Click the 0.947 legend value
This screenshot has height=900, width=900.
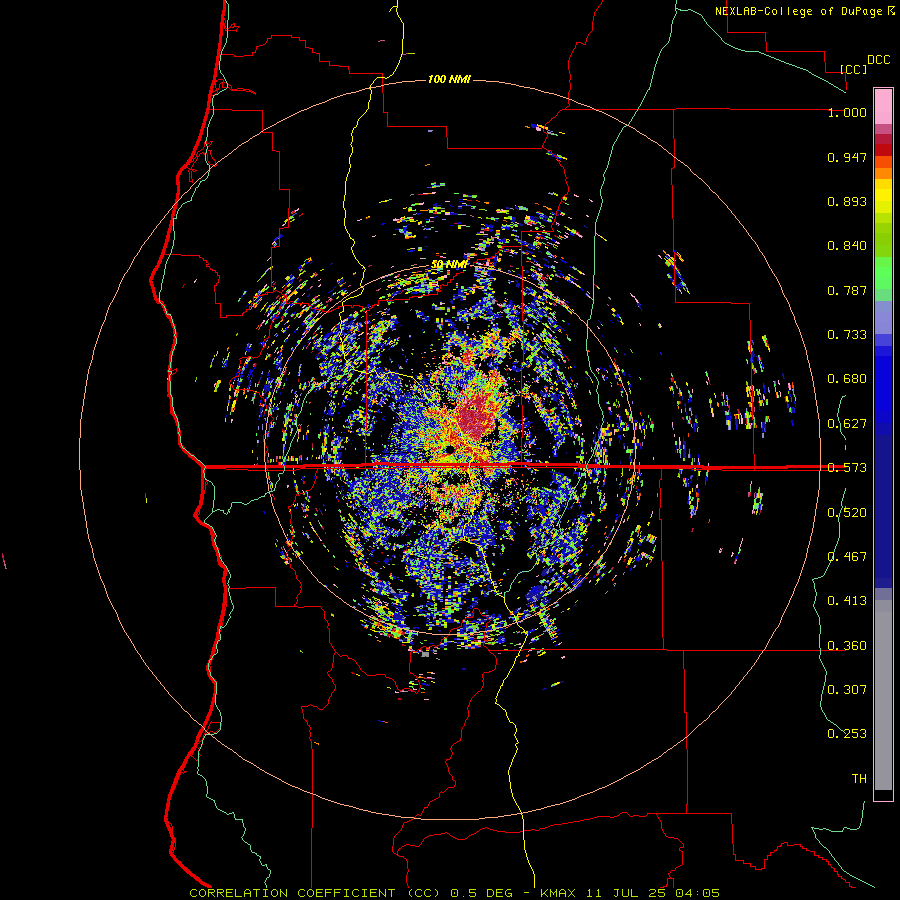(847, 157)
